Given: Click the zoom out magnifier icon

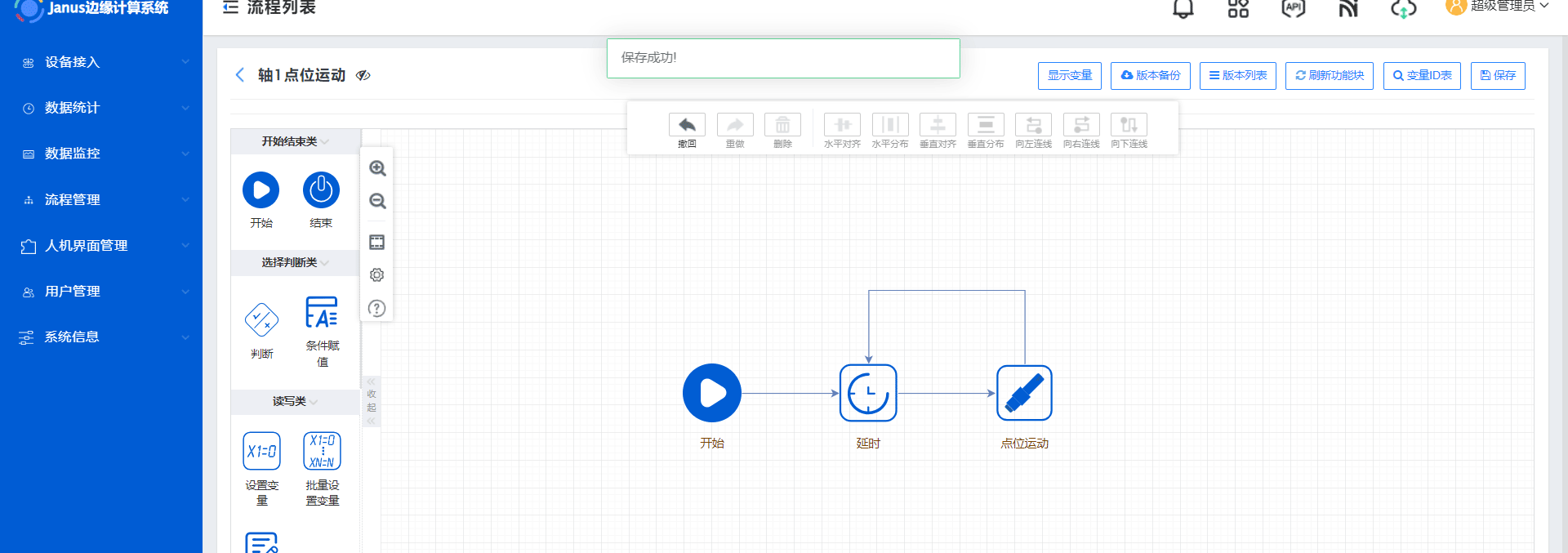Looking at the screenshot, I should click(377, 201).
